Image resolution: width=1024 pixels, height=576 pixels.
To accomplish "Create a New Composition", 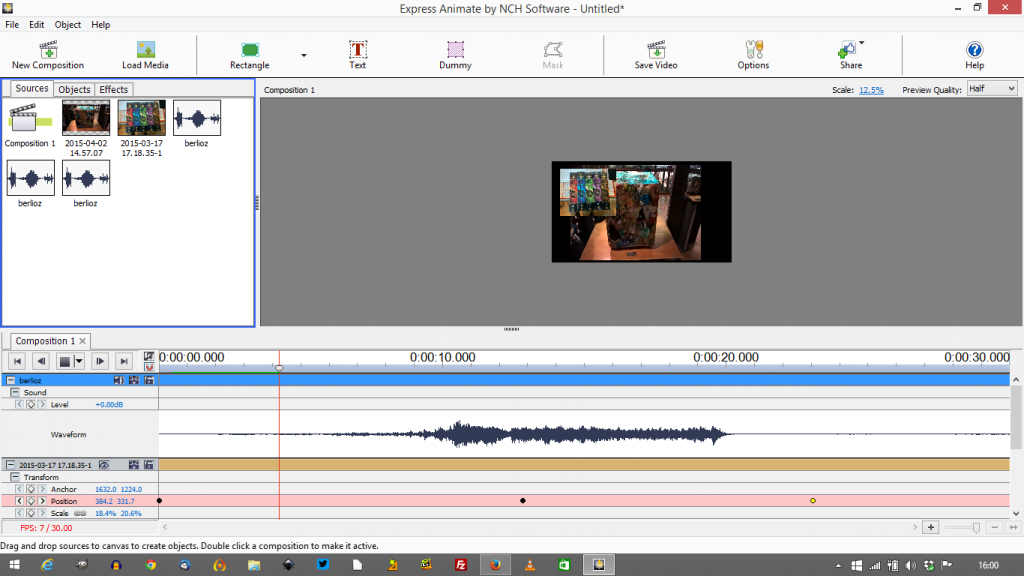I will click(x=47, y=50).
